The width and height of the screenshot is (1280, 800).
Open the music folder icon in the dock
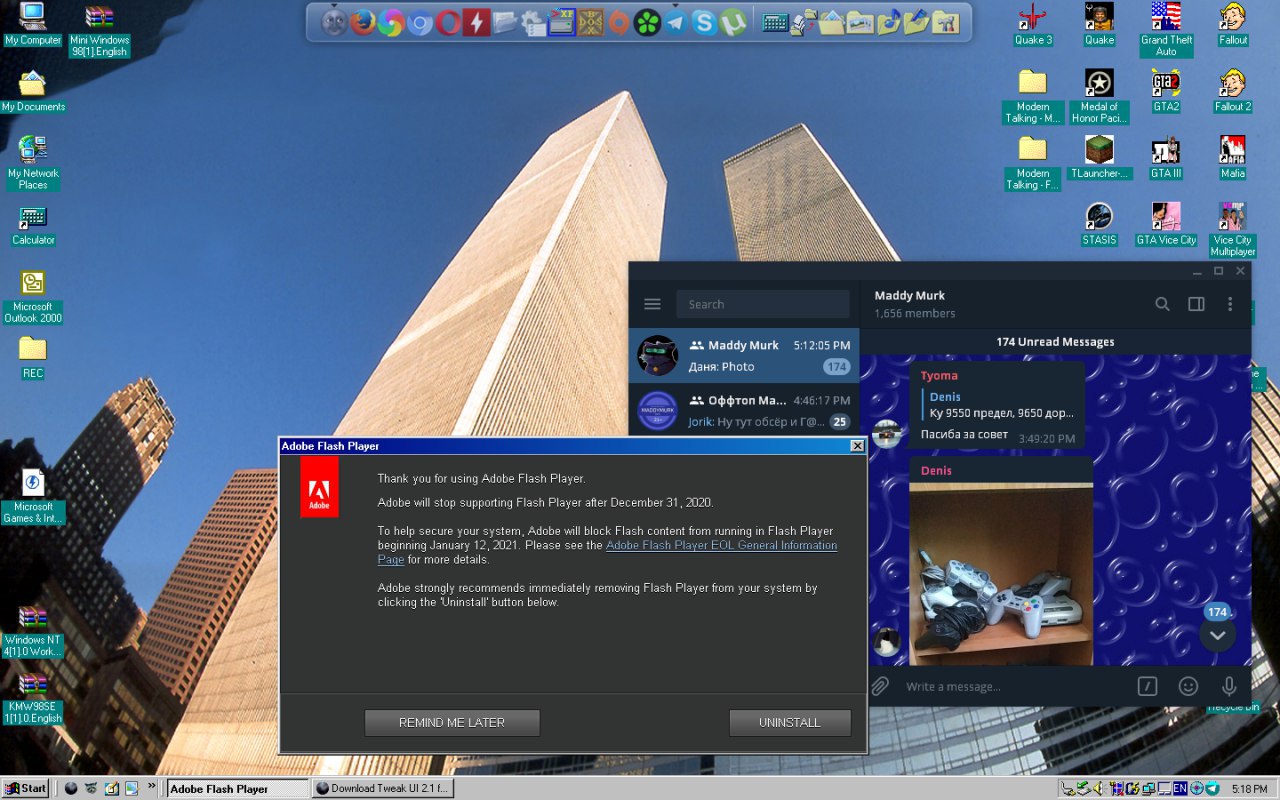point(888,22)
